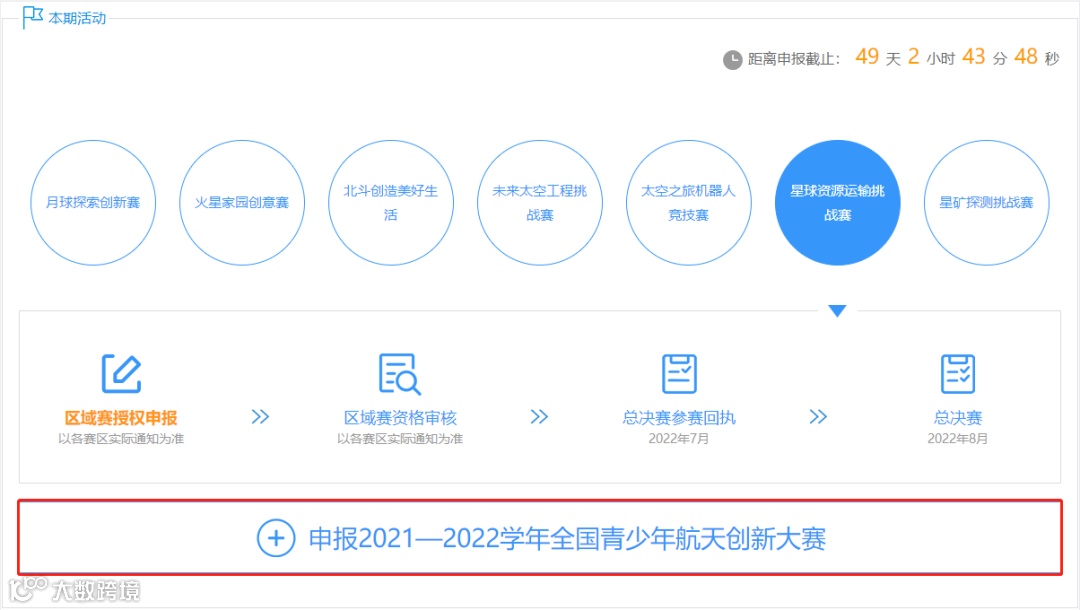Image resolution: width=1080 pixels, height=610 pixels.
Task: Open the 区域赛资格审核 step
Action: coord(400,418)
